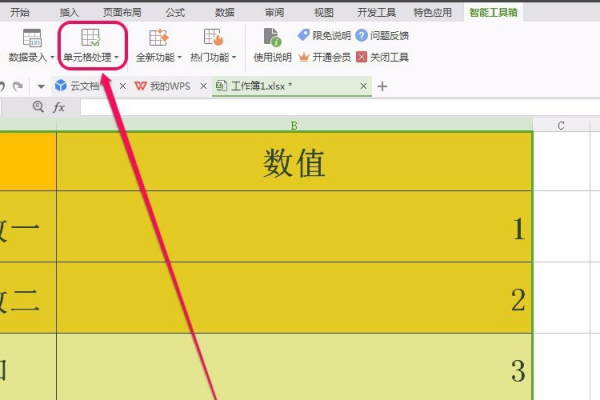
Task: Click the 单元格处理 grid icon
Action: pyautogui.click(x=91, y=38)
